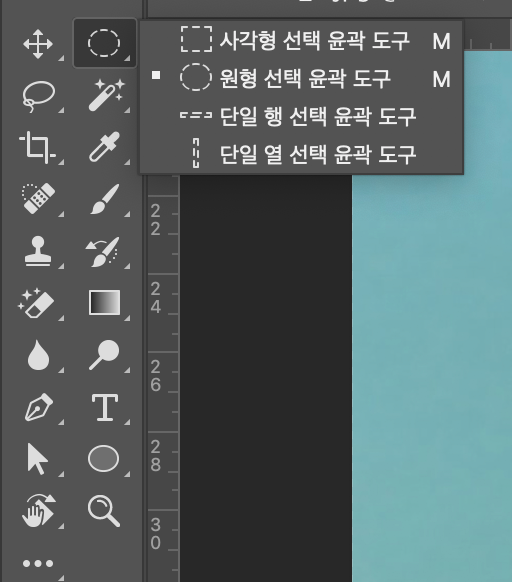Select the Ellipse shape tool

[104, 458]
